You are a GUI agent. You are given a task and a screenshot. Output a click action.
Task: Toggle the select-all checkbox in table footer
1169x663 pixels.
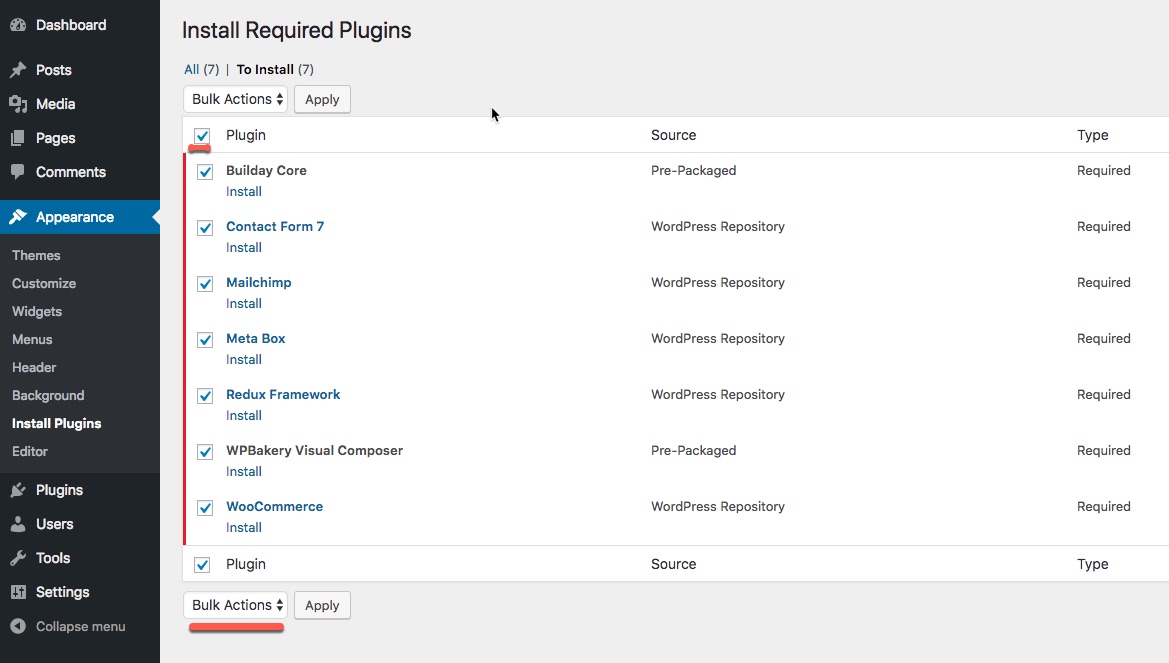(x=202, y=565)
